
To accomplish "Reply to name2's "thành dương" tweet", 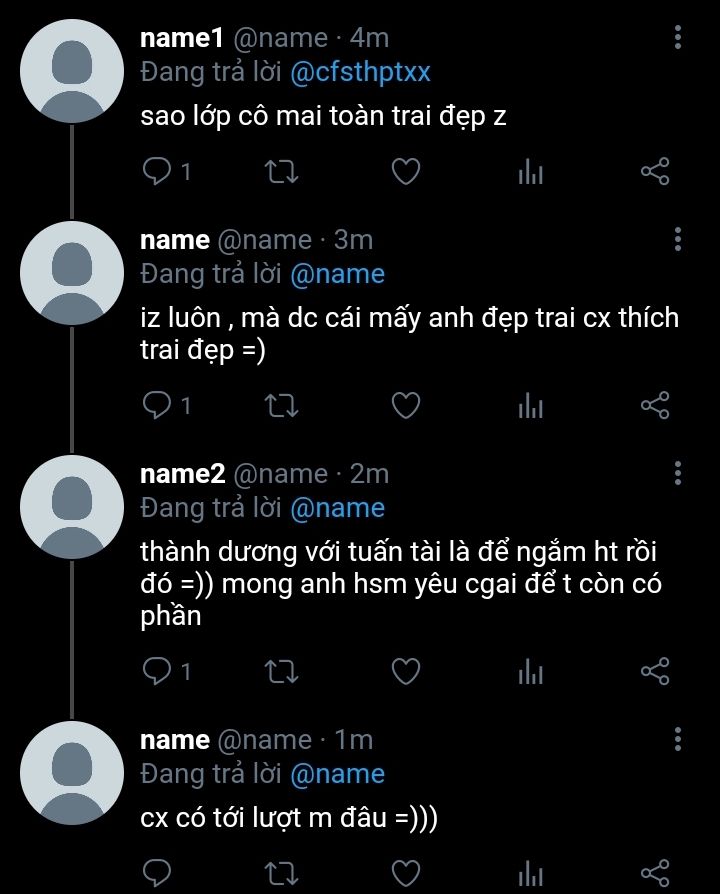I will click(x=157, y=671).
